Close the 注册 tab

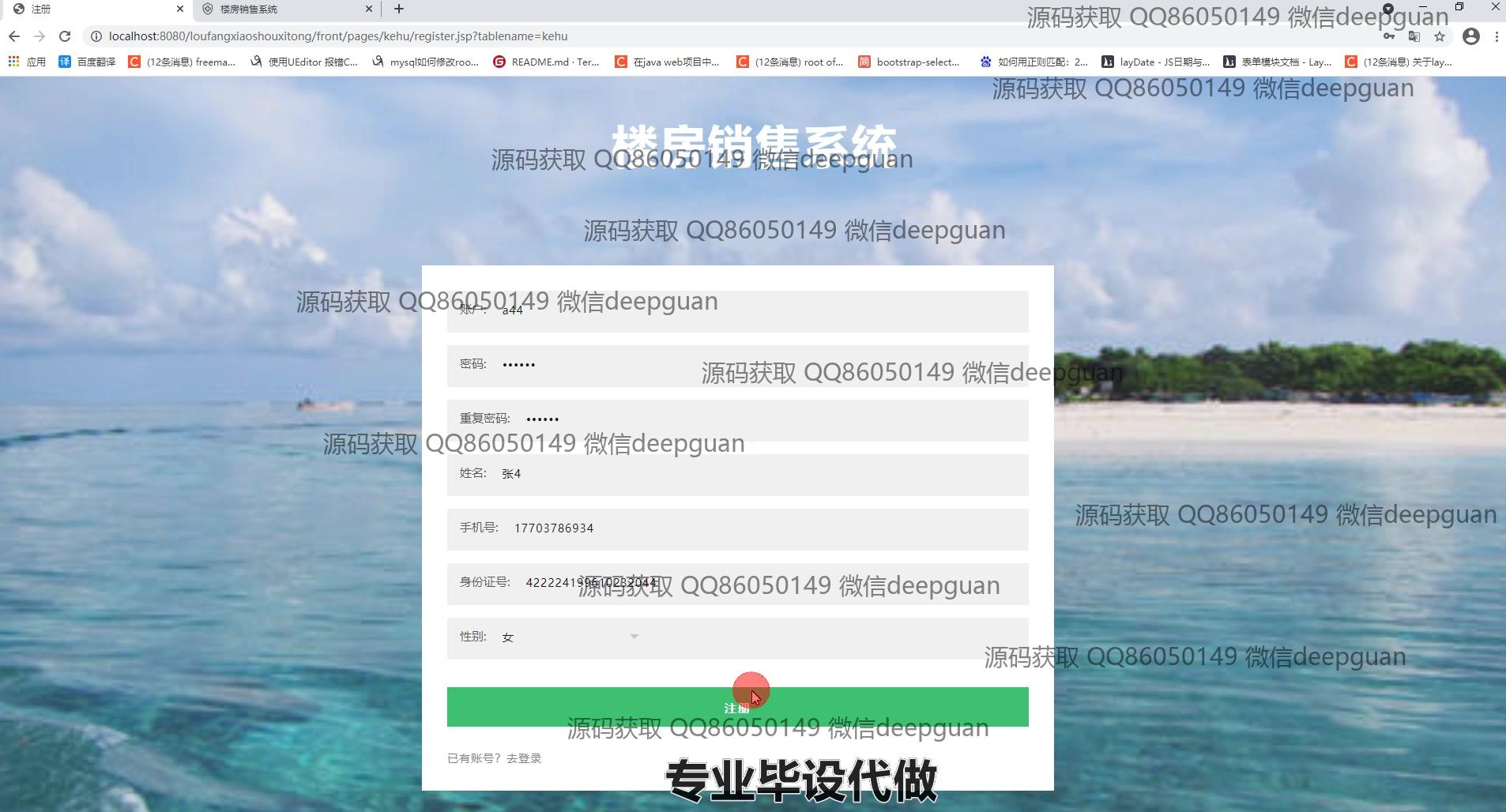coord(180,9)
